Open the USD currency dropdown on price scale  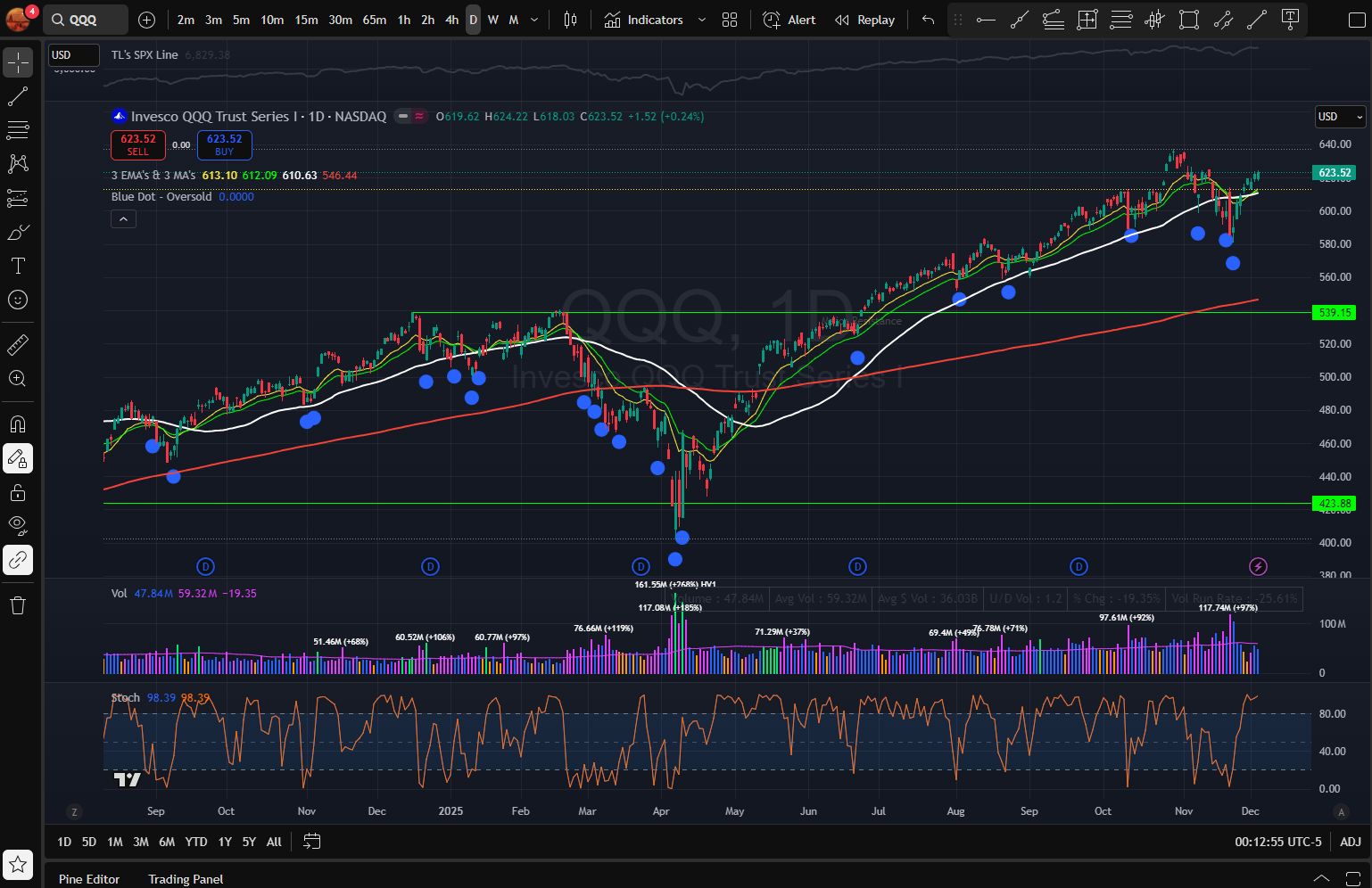[x=1340, y=117]
